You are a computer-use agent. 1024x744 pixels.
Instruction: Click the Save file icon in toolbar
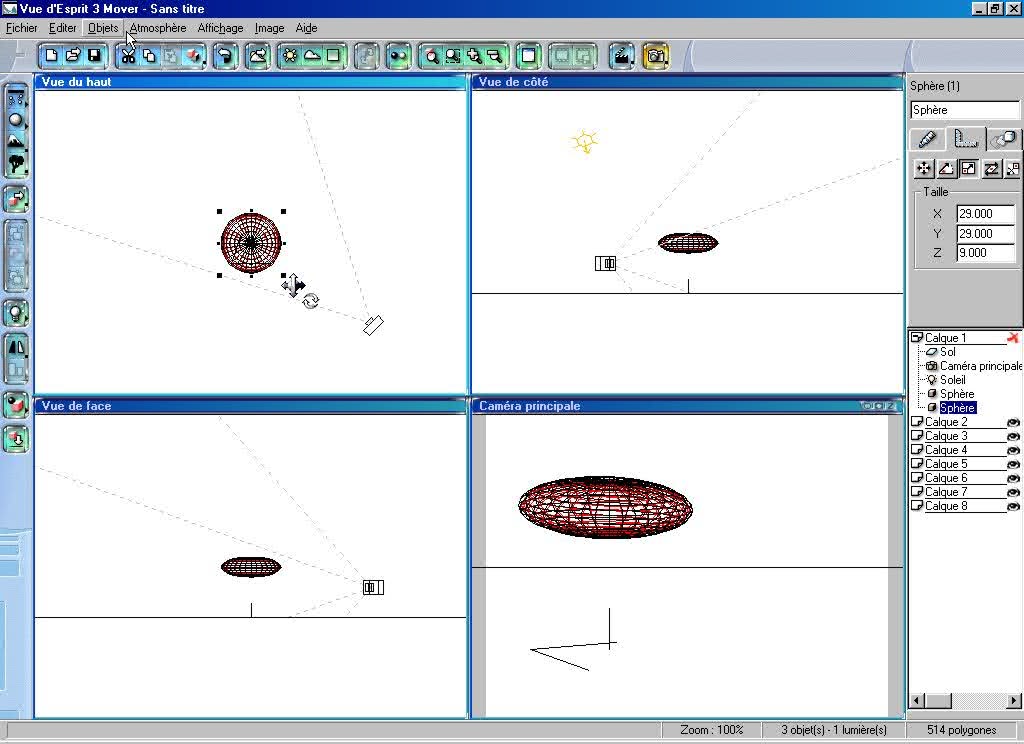point(94,56)
